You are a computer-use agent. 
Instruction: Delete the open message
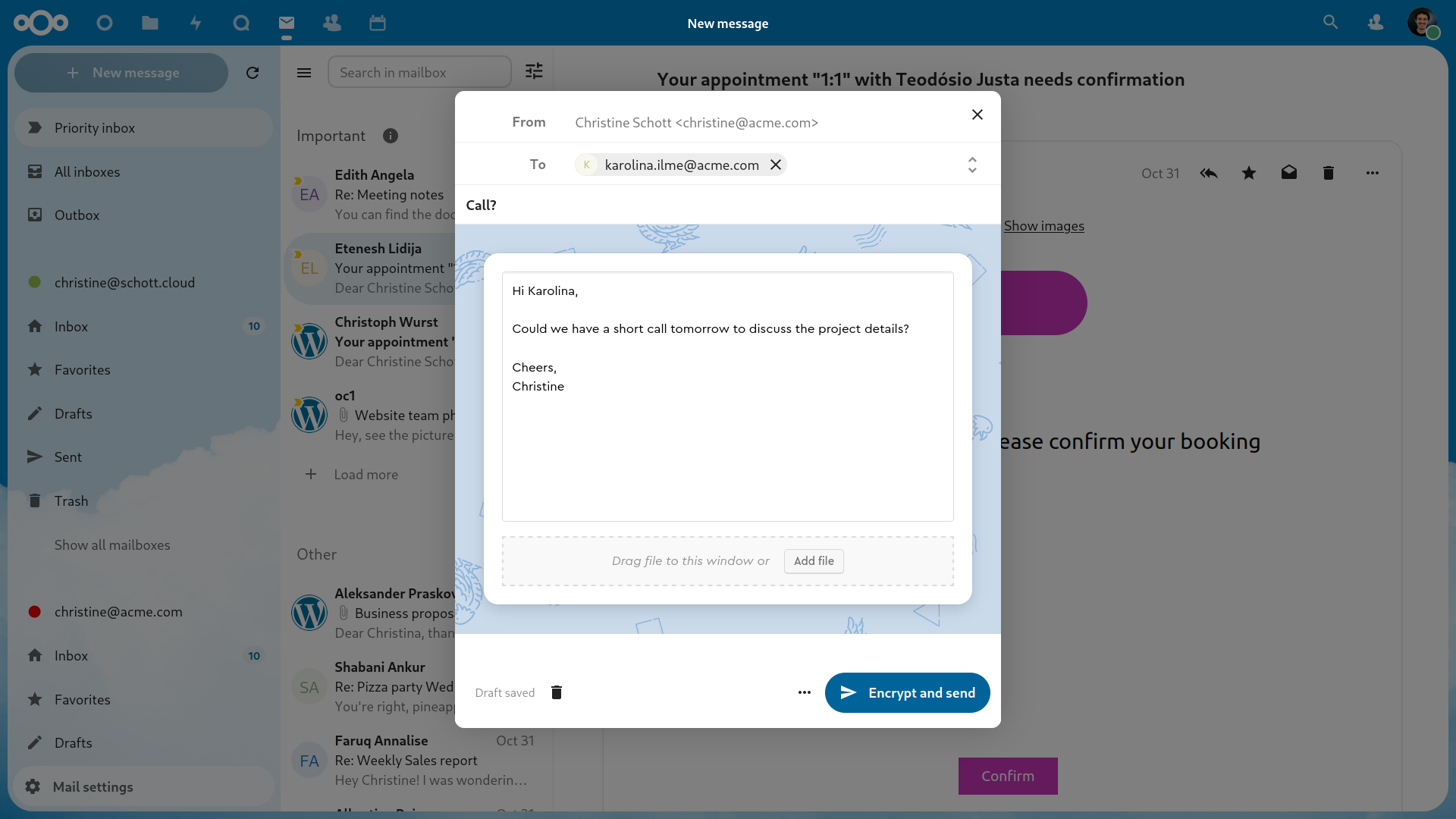(x=1328, y=173)
